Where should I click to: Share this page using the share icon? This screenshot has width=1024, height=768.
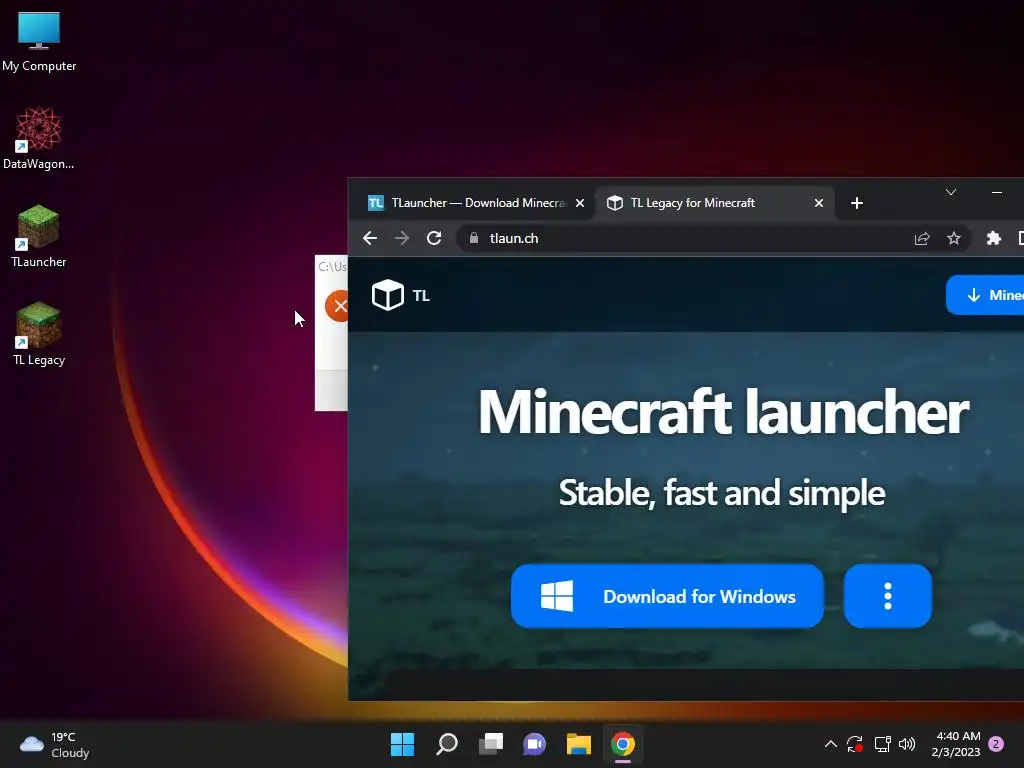tap(921, 238)
